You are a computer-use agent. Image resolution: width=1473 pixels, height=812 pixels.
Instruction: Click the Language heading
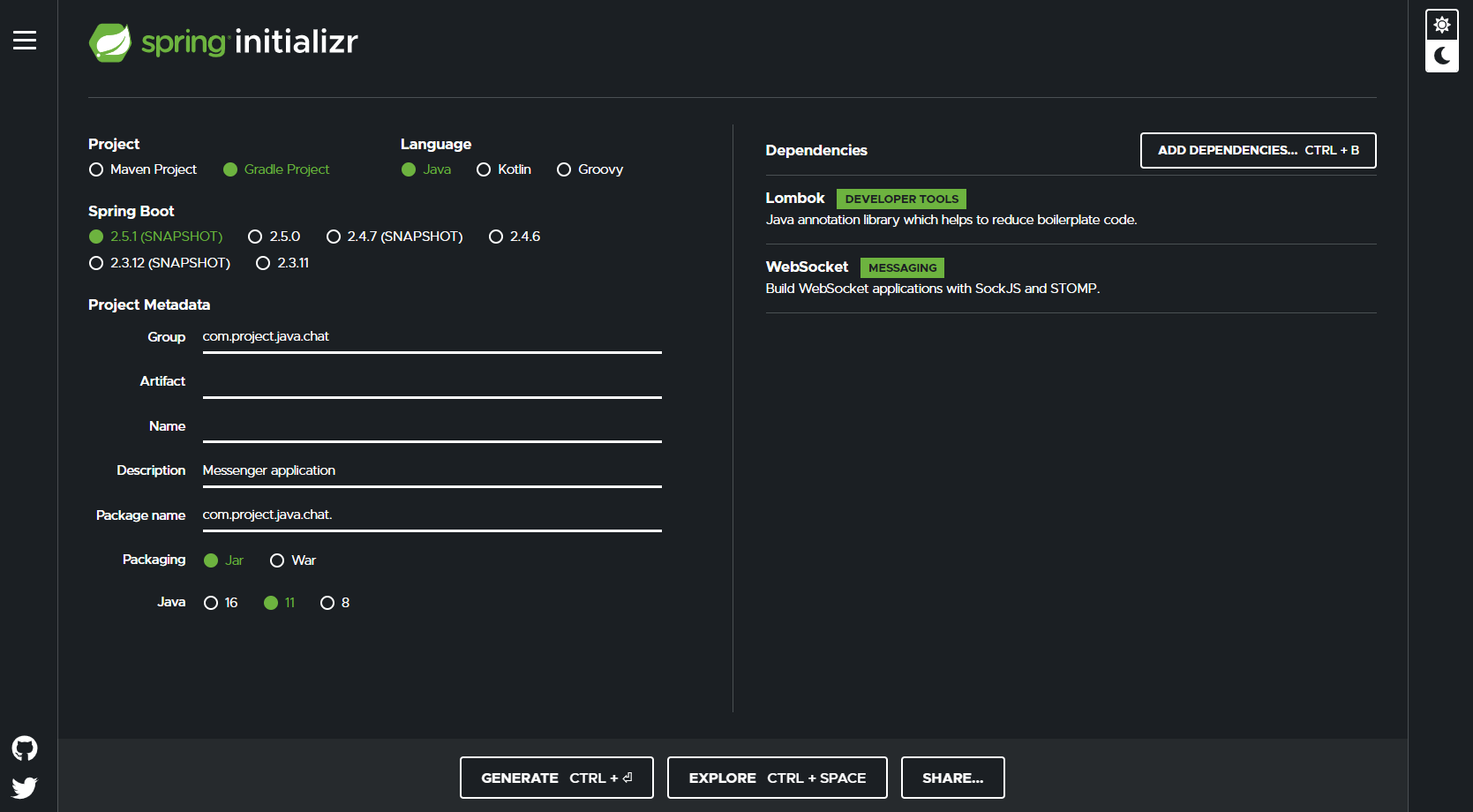point(436,144)
